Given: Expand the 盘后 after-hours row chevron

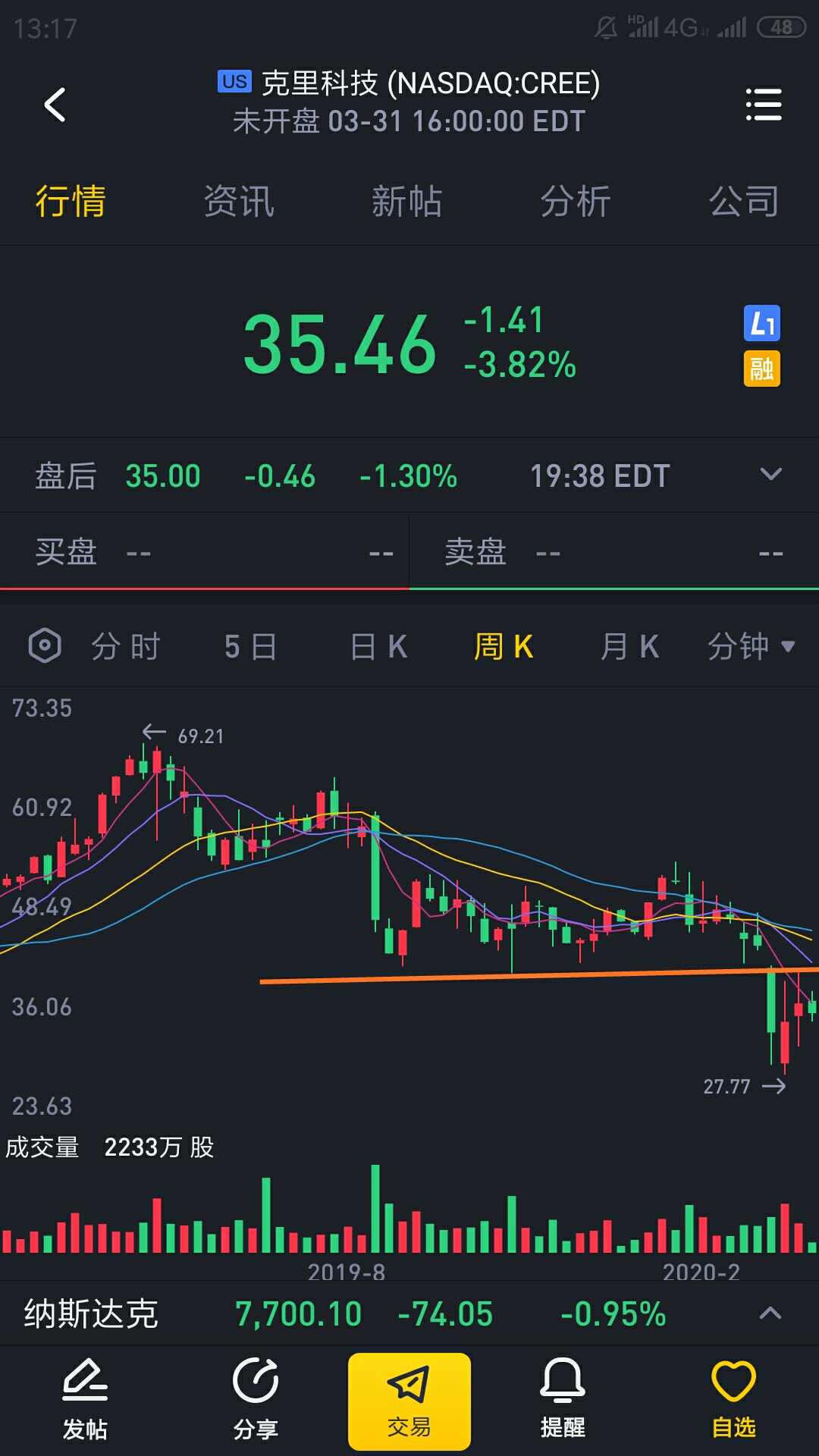Looking at the screenshot, I should click(770, 475).
